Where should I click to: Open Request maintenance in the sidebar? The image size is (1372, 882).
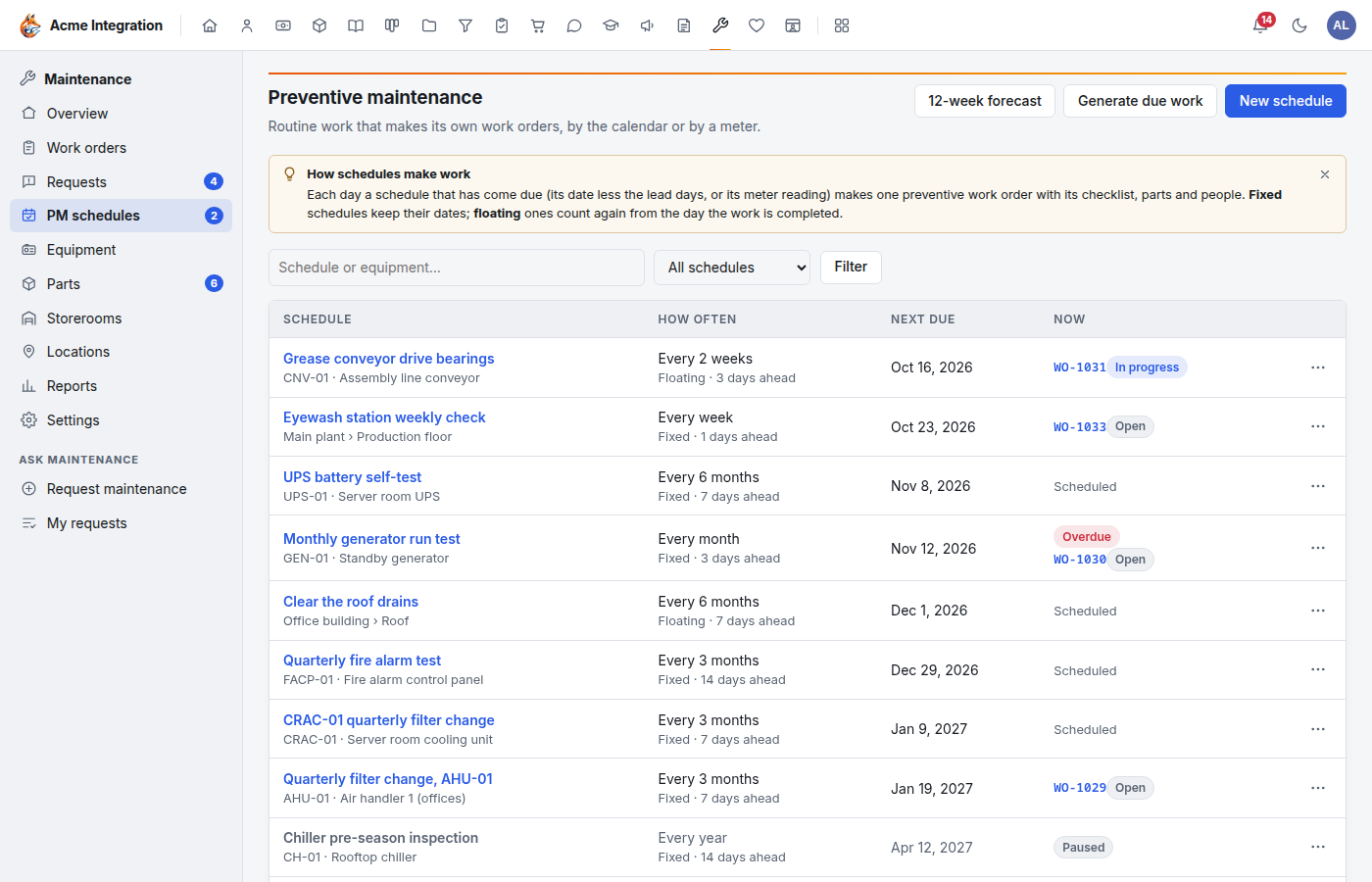click(x=121, y=489)
